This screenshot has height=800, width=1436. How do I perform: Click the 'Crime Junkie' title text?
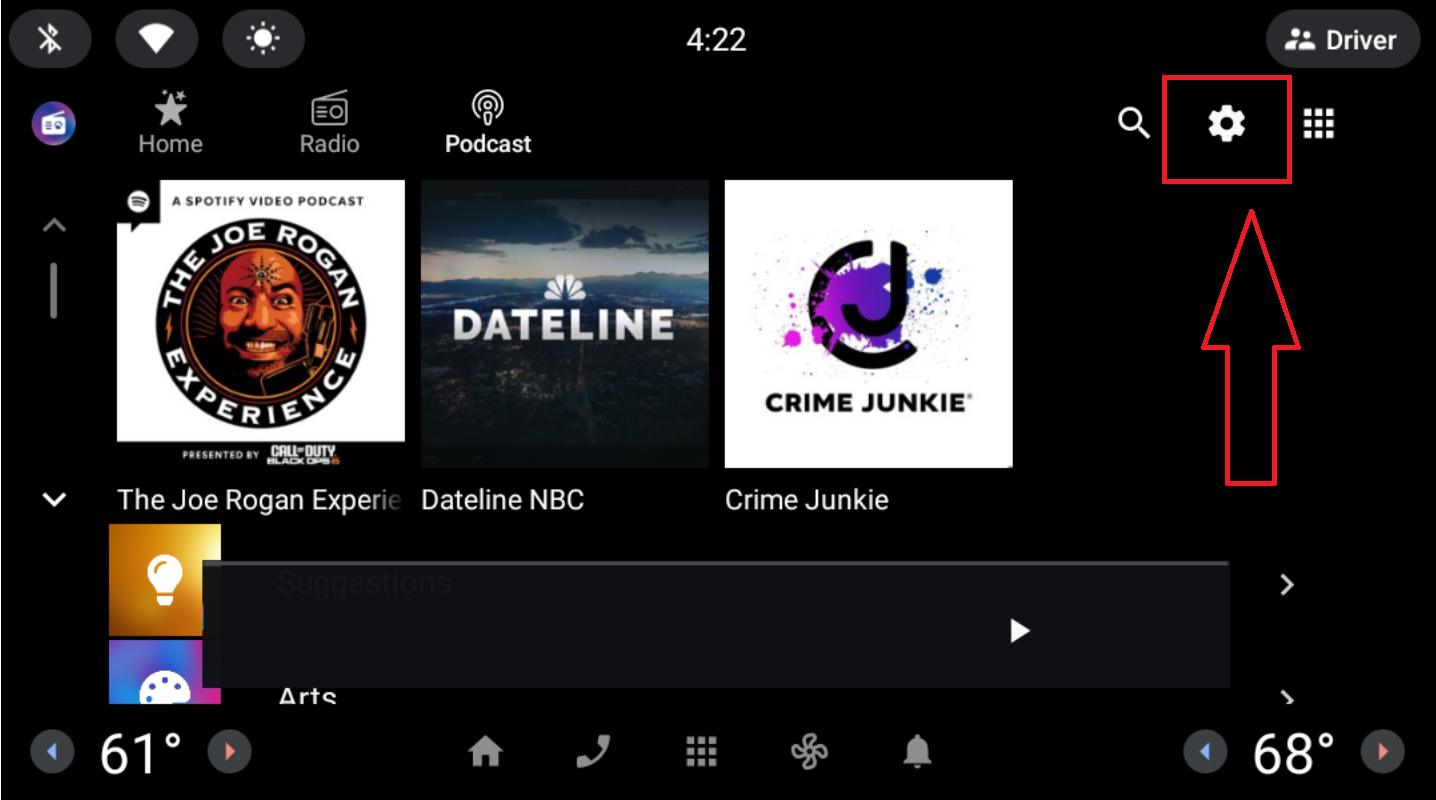[807, 500]
